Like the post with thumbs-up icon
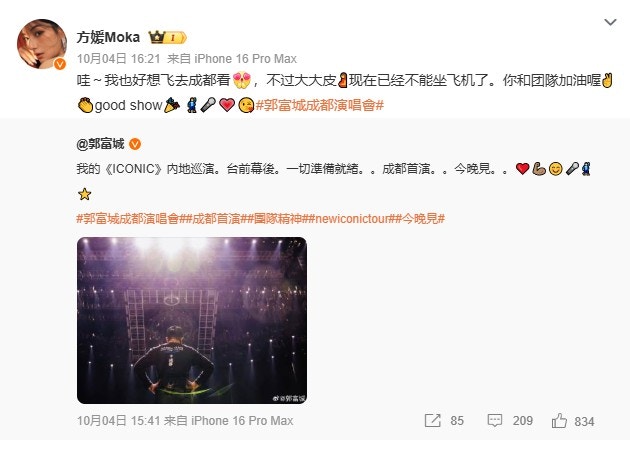 tap(559, 421)
